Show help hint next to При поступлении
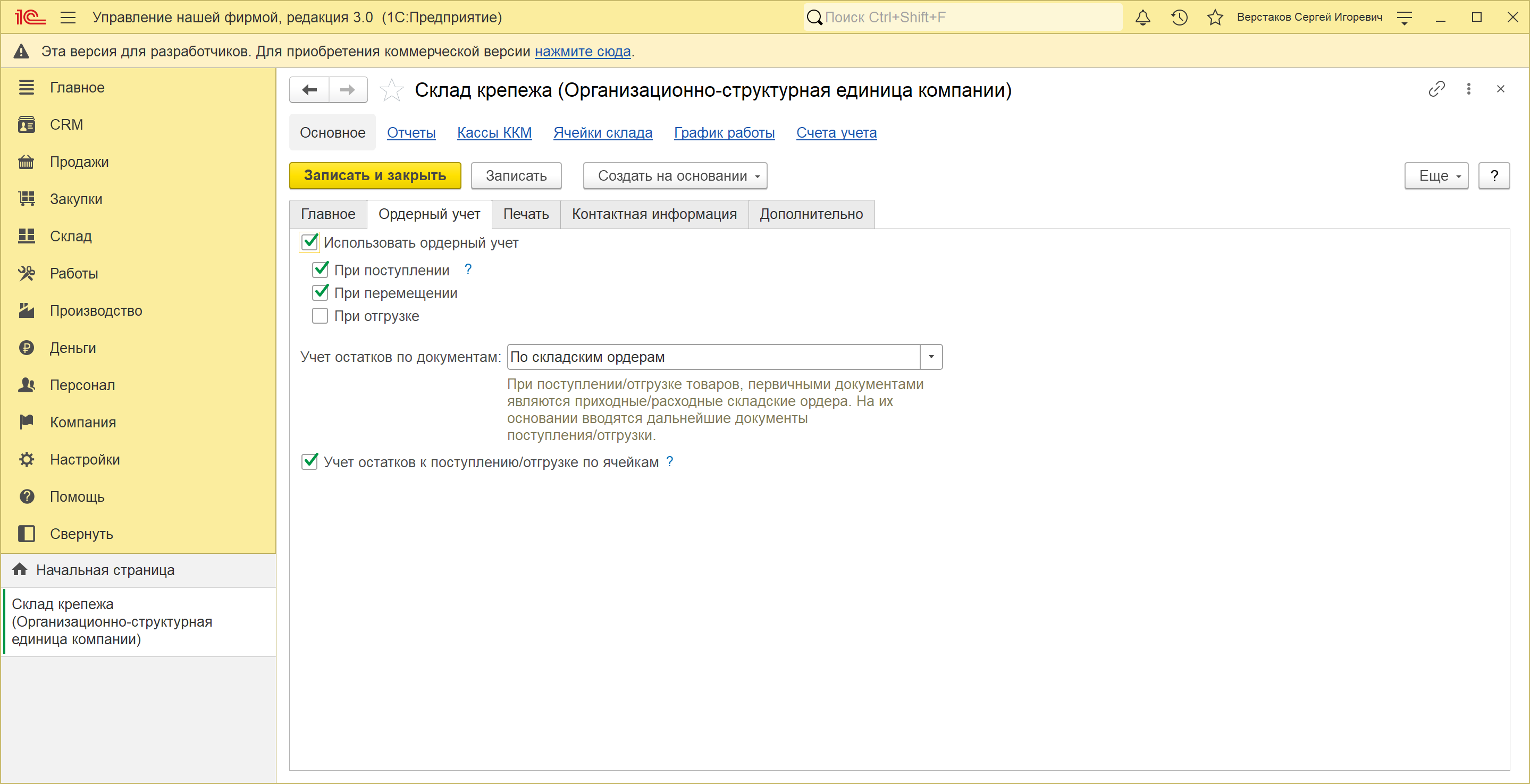 [x=468, y=269]
